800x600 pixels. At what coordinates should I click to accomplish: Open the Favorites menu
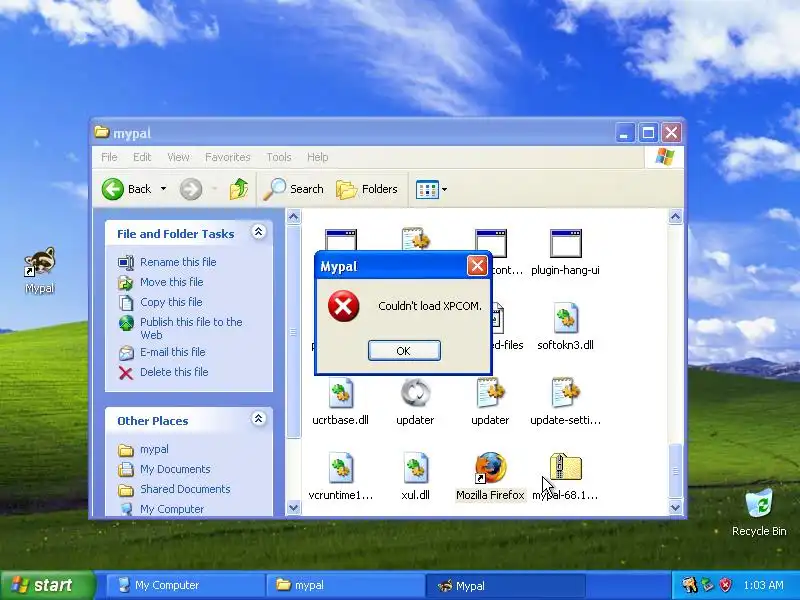click(228, 157)
